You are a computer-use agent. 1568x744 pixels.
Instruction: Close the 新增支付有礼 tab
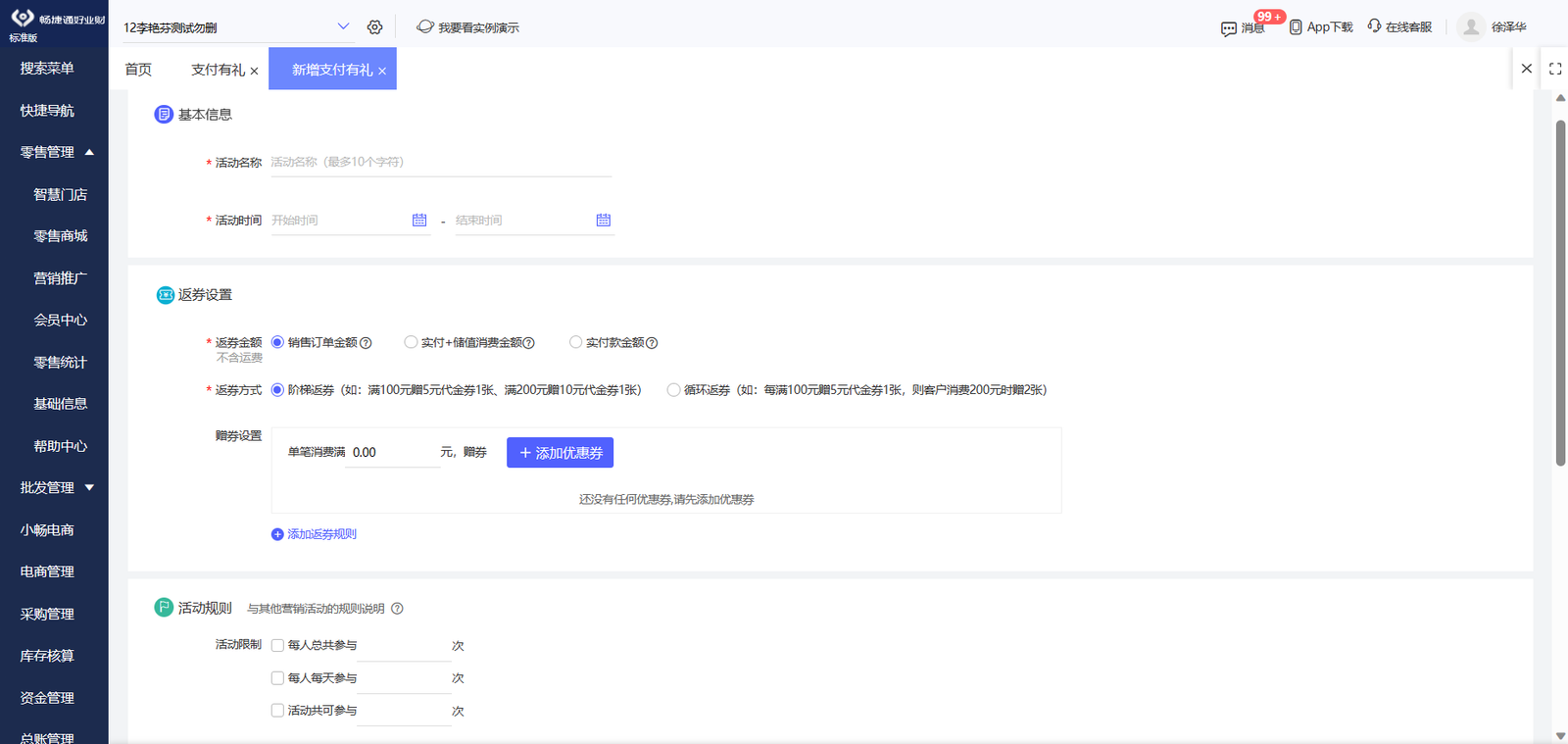coord(382,71)
